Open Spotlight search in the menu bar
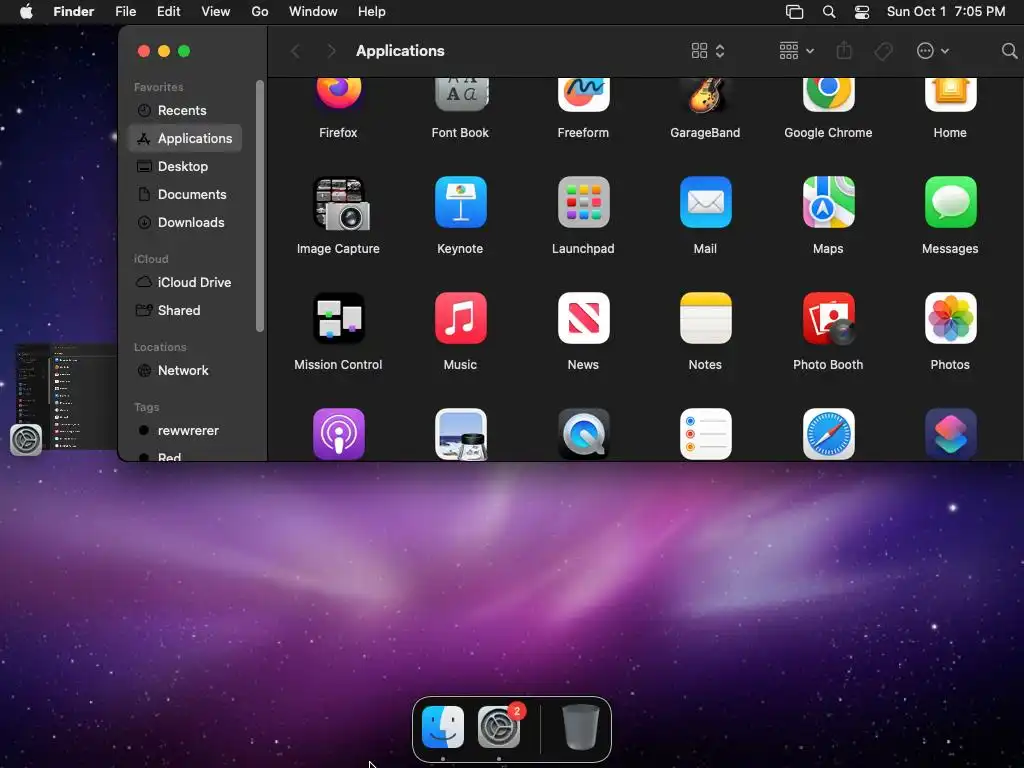The height and width of the screenshot is (768, 1024). [829, 12]
